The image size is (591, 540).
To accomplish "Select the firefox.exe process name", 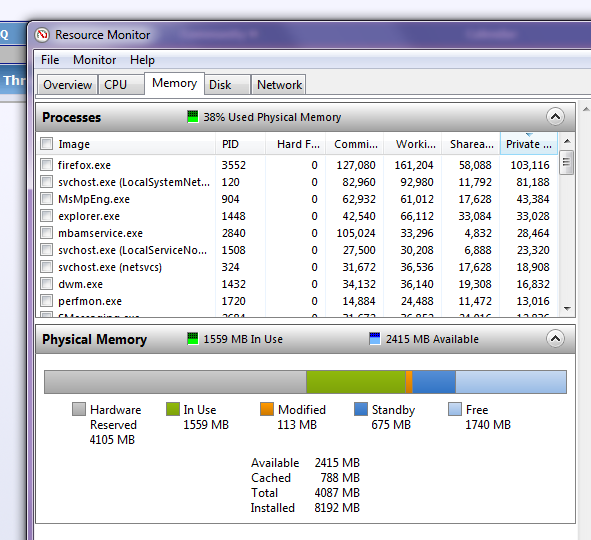I will (84, 165).
